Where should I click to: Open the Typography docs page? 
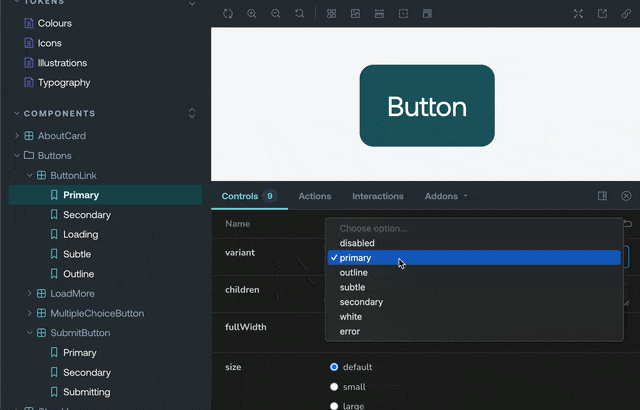coord(64,82)
